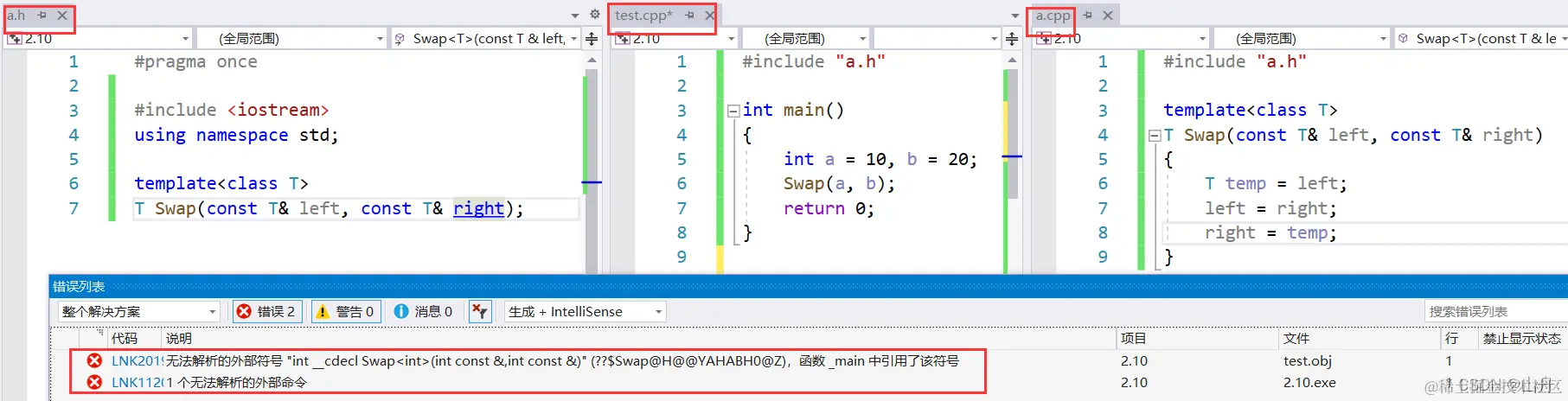Sort by the 行 column header

coord(1451,338)
